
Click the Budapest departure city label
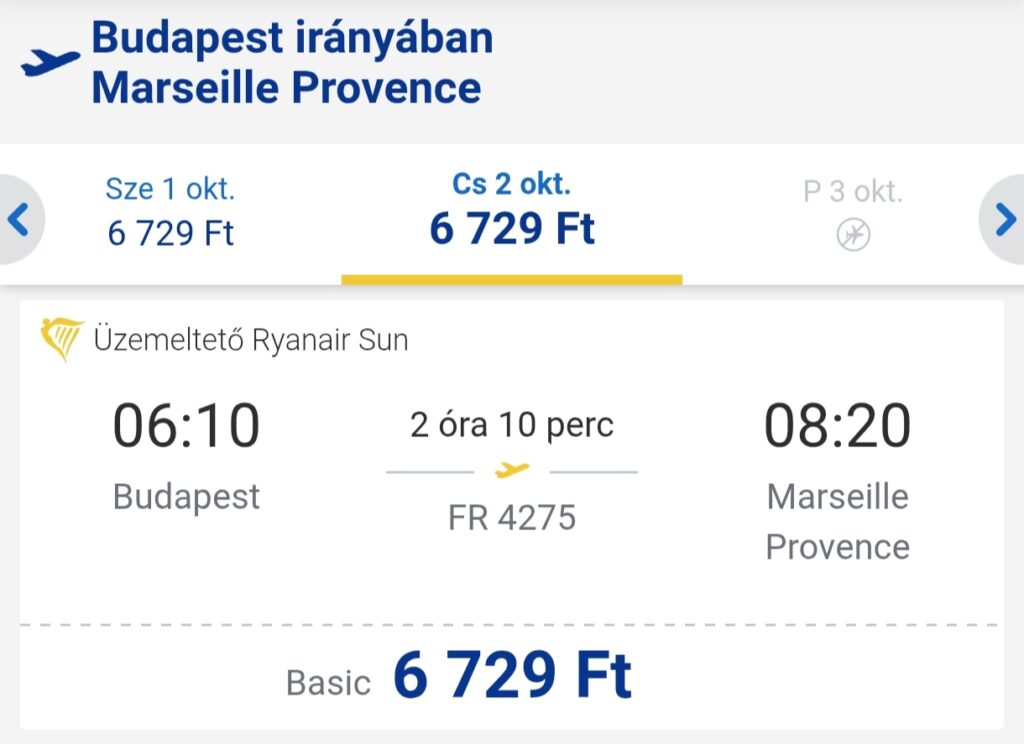(x=187, y=497)
